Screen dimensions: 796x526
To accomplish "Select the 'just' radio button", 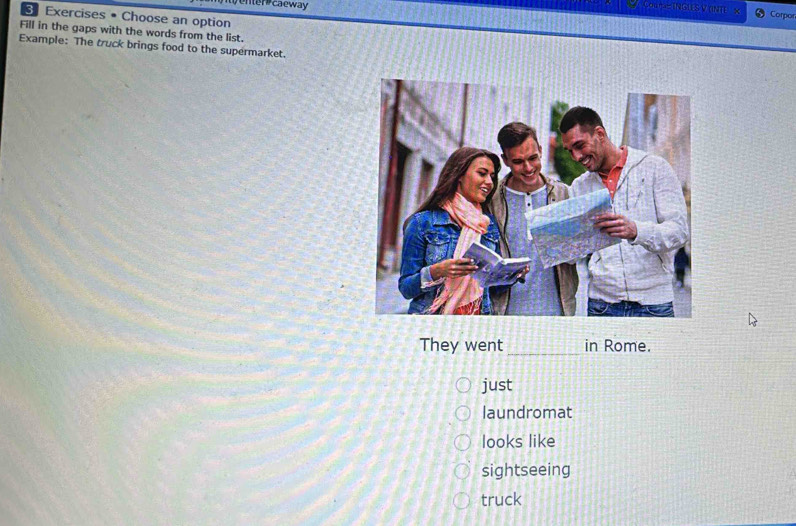I will point(463,384).
